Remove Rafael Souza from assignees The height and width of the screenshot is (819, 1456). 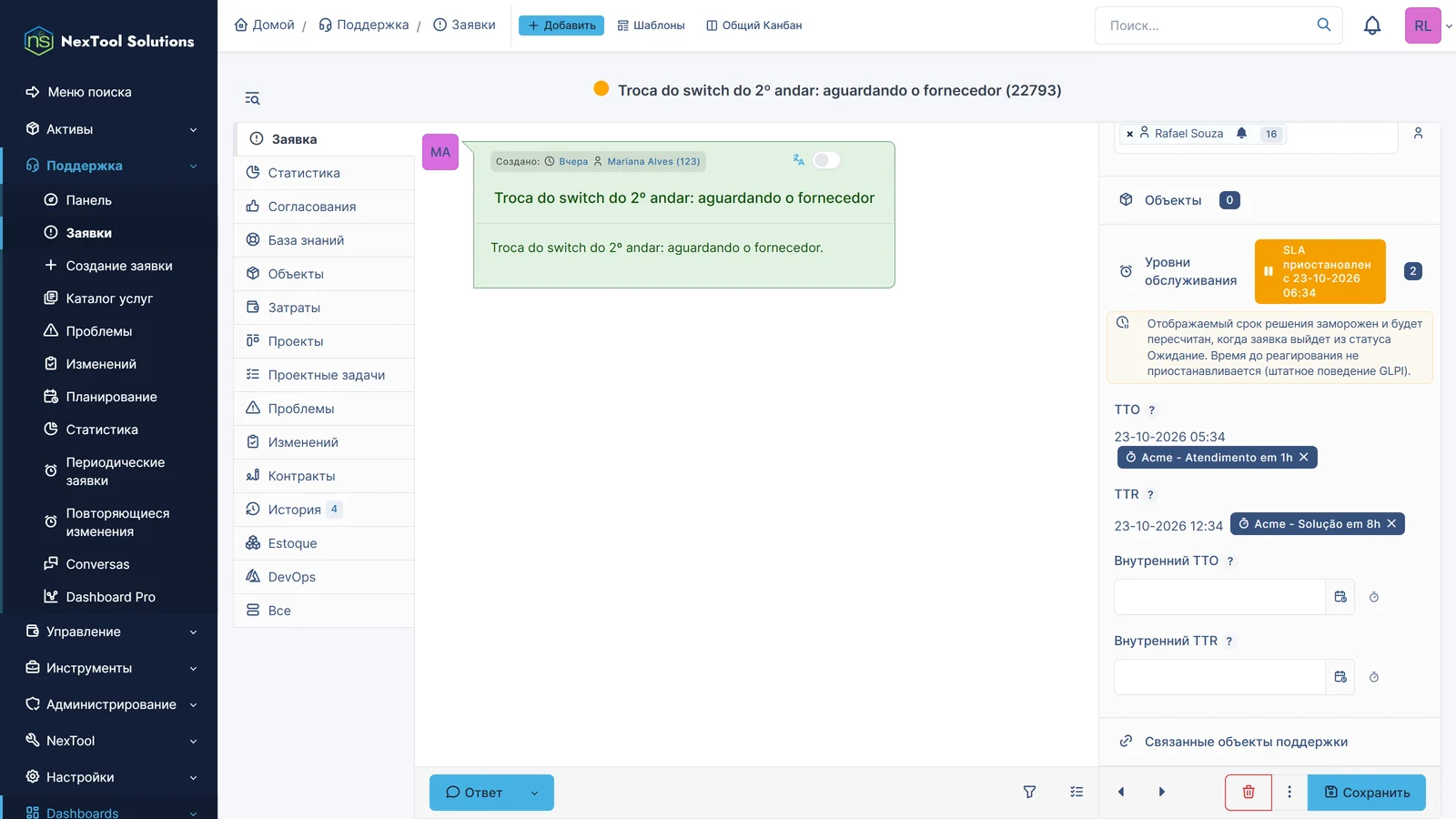coord(1129,134)
